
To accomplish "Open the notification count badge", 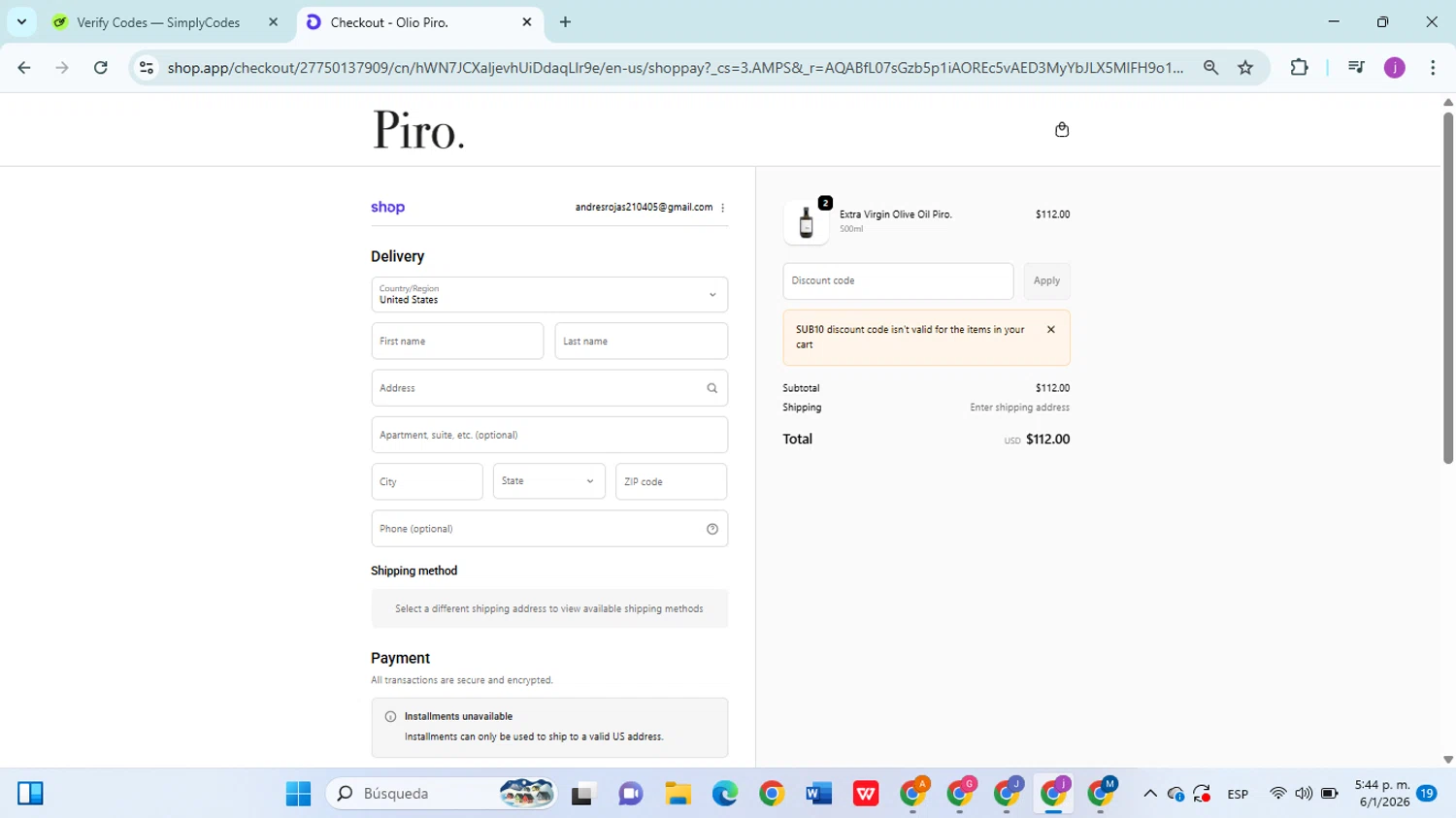I will [x=1427, y=794].
